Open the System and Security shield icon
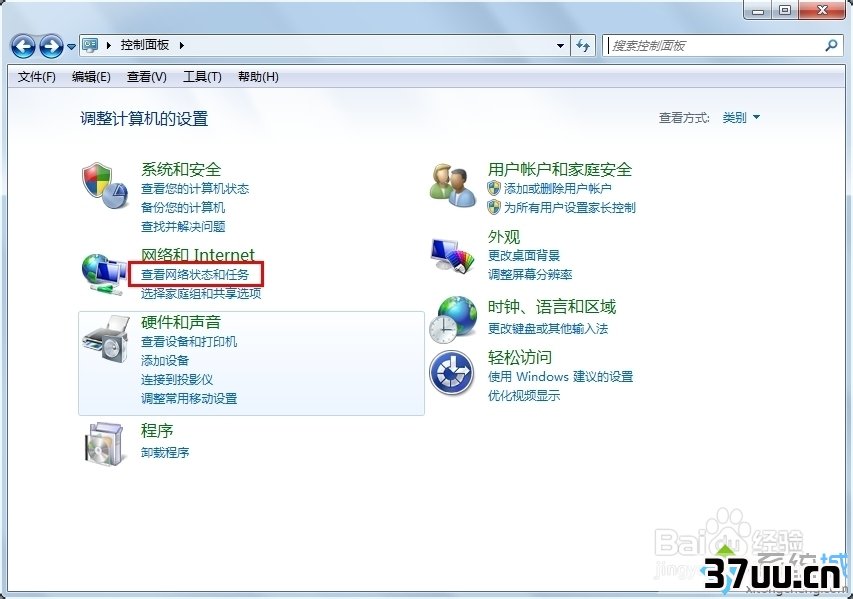The width and height of the screenshot is (853, 599). 105,185
